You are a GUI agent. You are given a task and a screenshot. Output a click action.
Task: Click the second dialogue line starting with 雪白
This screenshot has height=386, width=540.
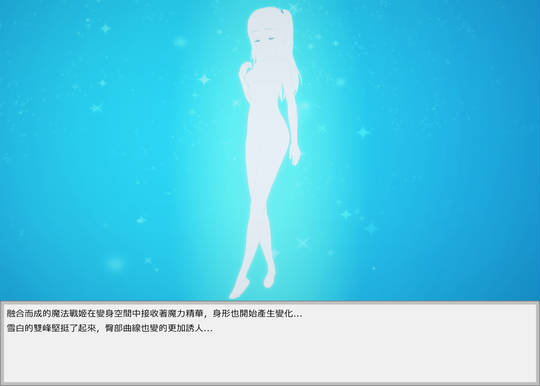pos(110,328)
